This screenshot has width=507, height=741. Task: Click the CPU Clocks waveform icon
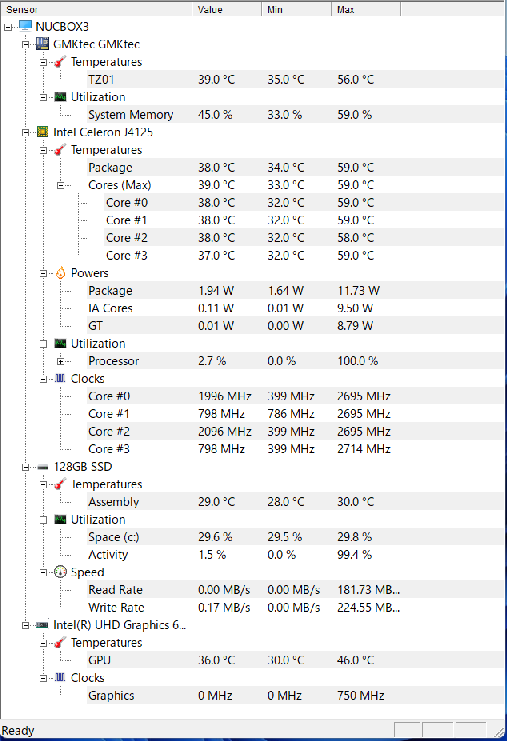tap(60, 378)
